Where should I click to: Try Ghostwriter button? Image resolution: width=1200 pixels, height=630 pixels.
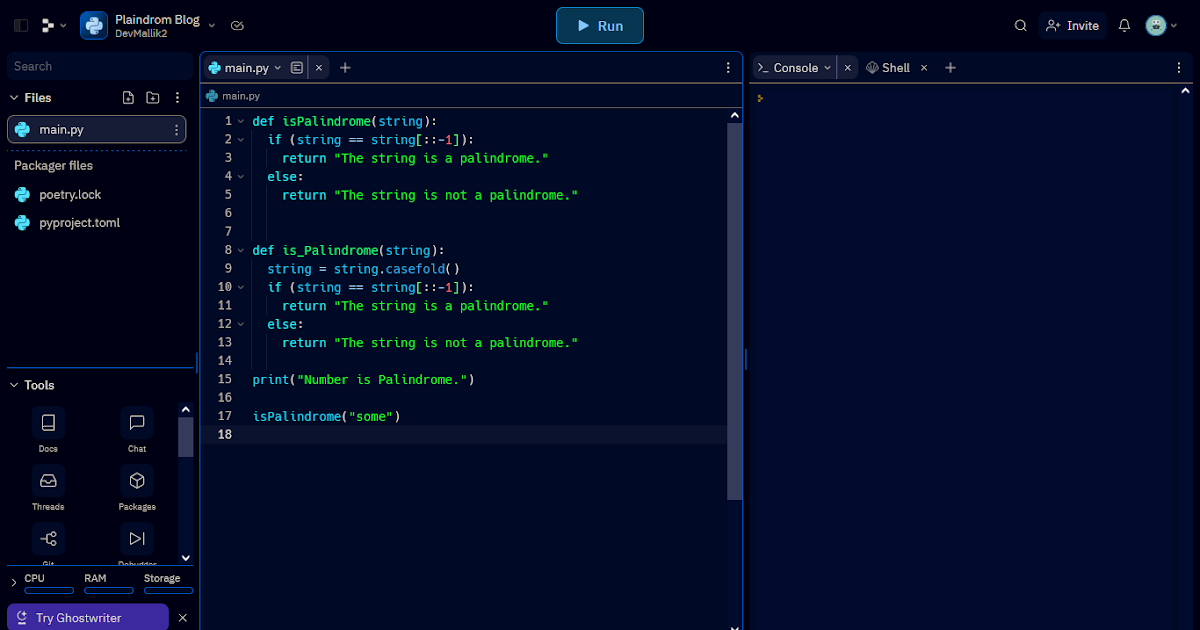pyautogui.click(x=88, y=618)
